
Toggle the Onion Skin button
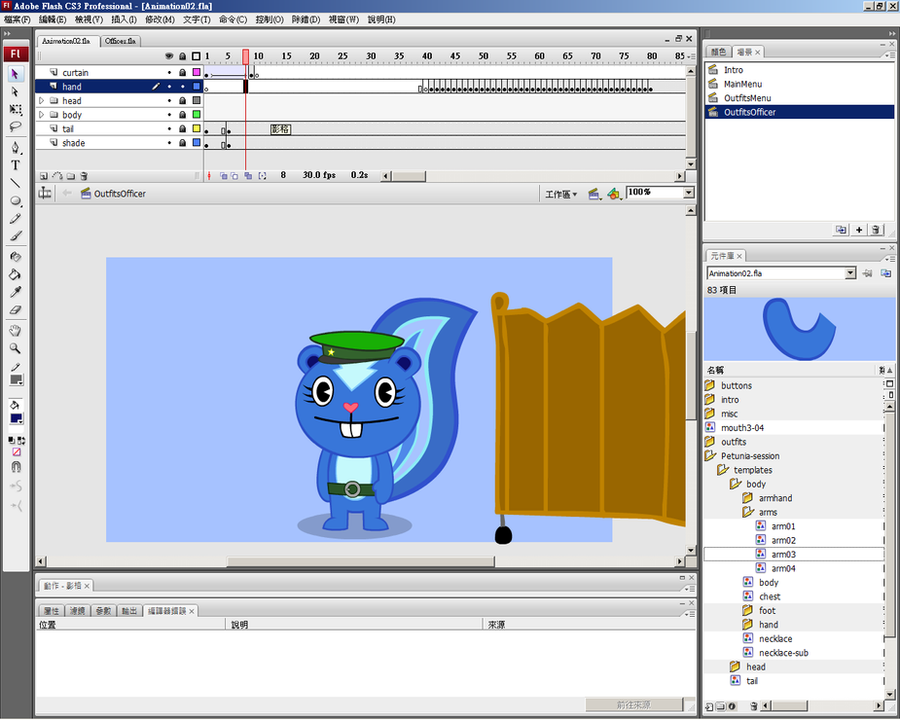(223, 176)
